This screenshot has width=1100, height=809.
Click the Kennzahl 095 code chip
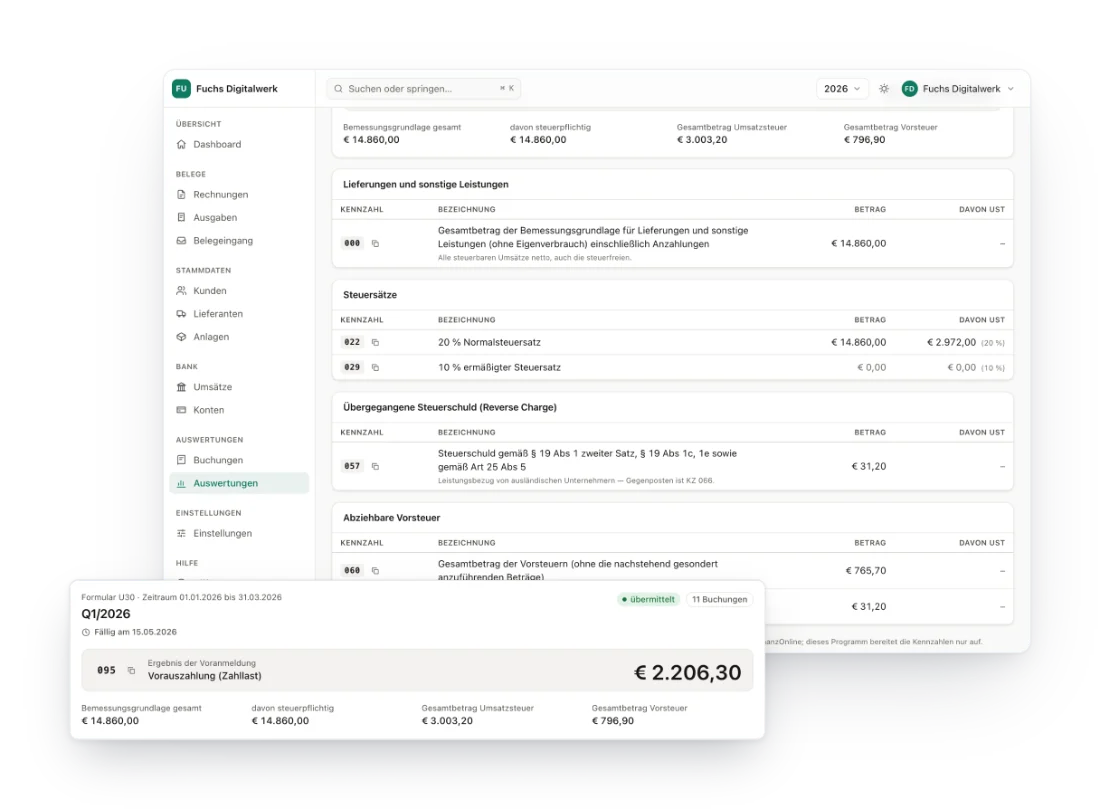pos(106,670)
